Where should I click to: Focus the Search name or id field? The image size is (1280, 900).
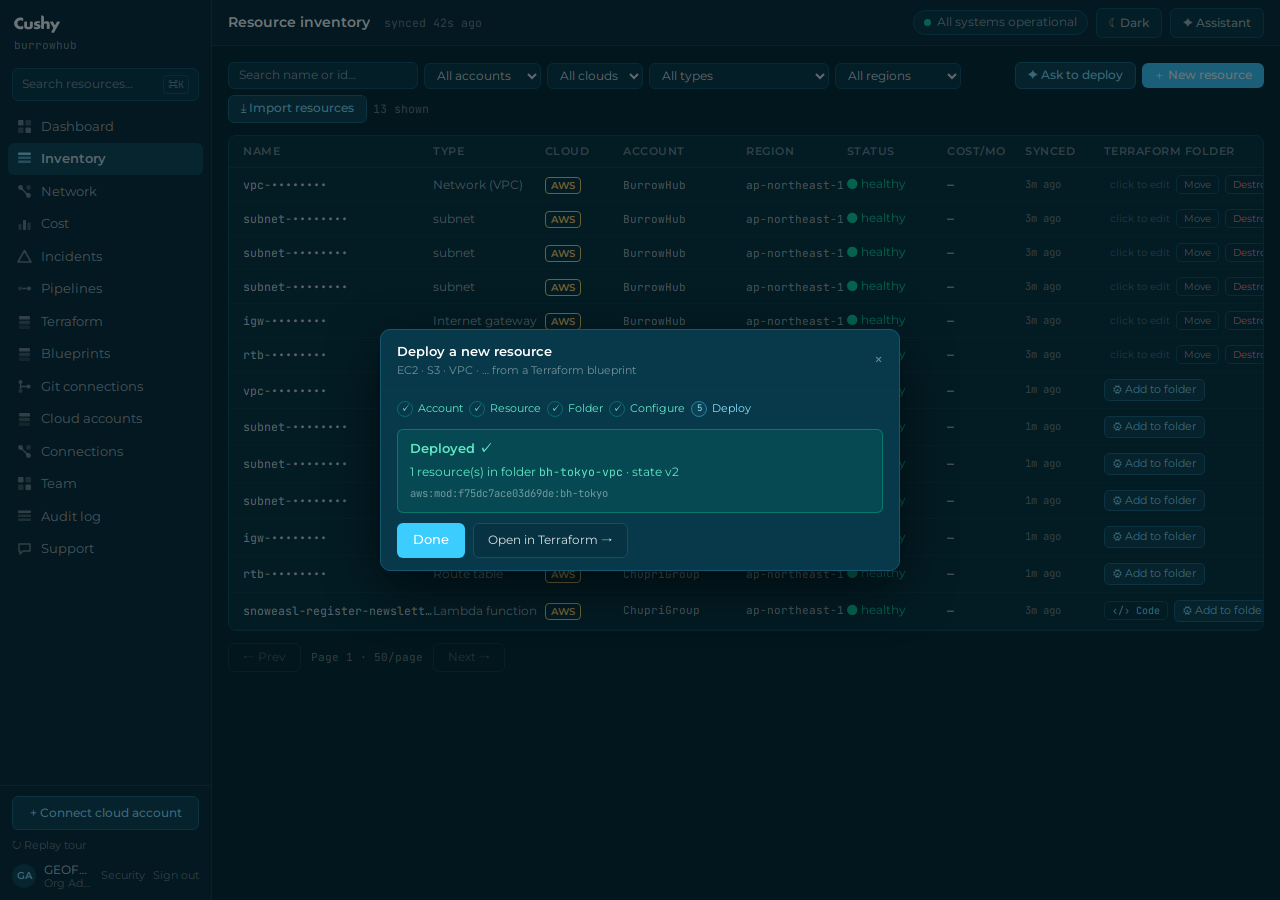coord(323,75)
